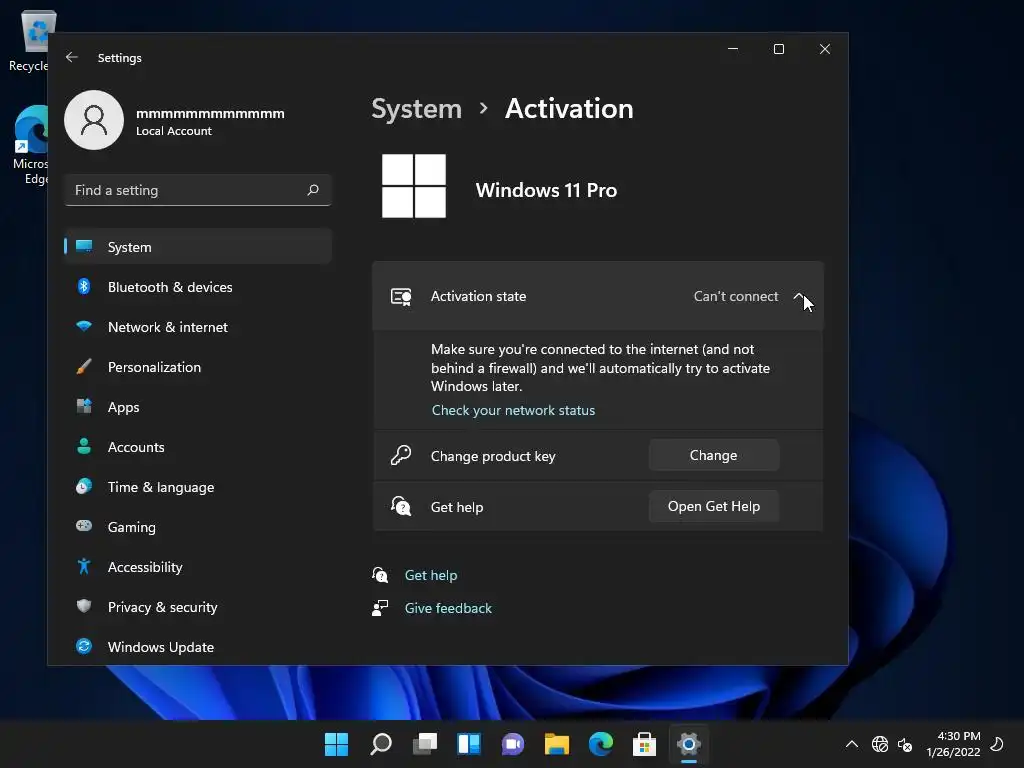This screenshot has height=768, width=1024.
Task: Launch Microsoft Edge from taskbar
Action: (601, 744)
